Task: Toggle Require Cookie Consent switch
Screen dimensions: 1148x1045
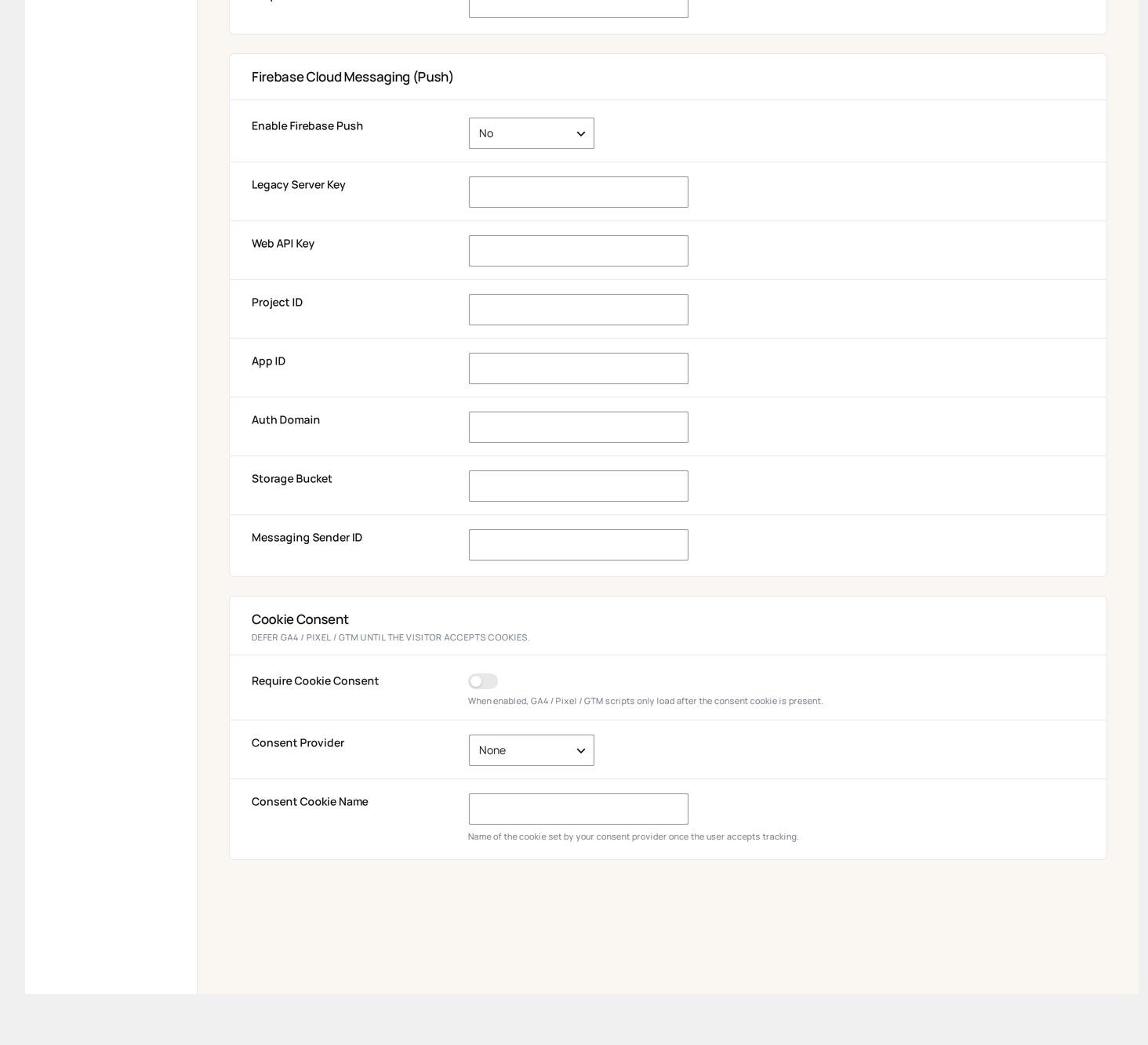Action: click(483, 681)
